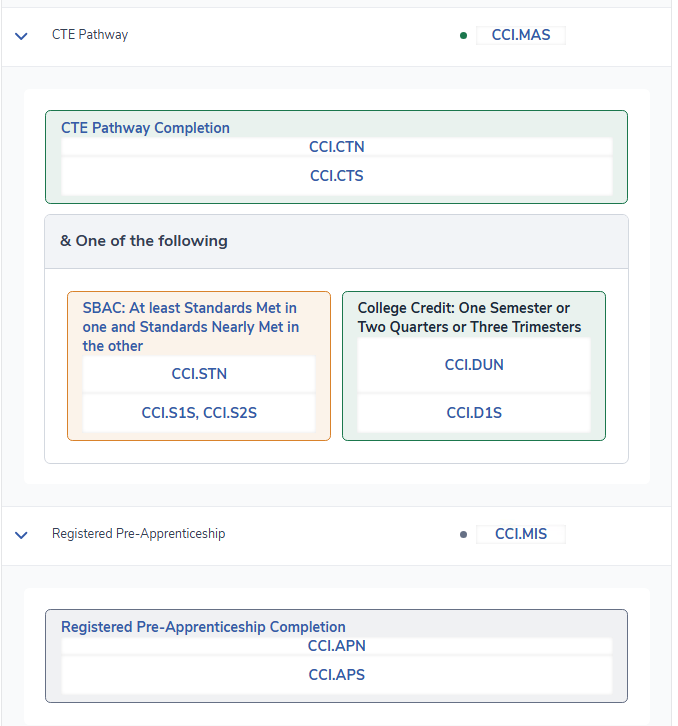Viewport: 678px width, 726px height.
Task: Open the CCI.CTN indicator link
Action: coord(336,147)
